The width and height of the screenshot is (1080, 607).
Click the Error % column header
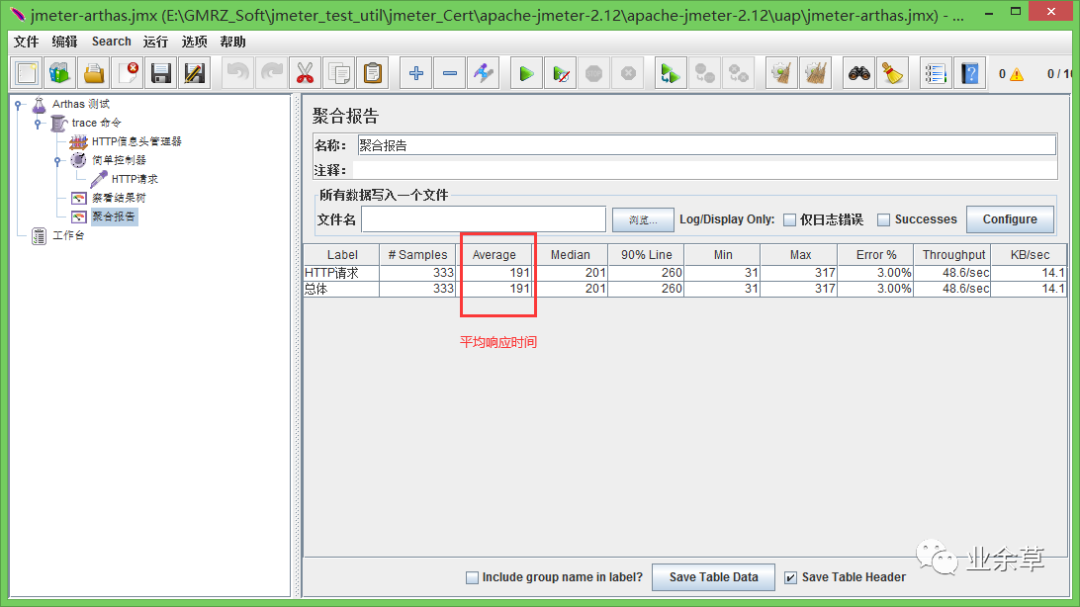click(876, 254)
